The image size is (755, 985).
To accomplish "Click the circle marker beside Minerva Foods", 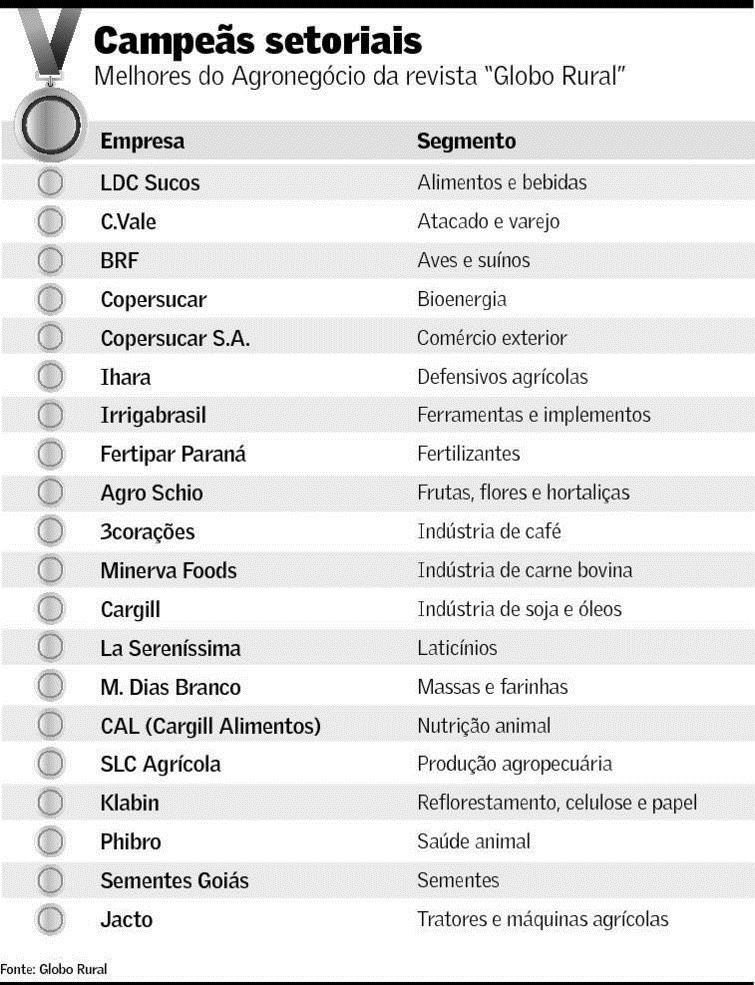I will tap(50, 571).
